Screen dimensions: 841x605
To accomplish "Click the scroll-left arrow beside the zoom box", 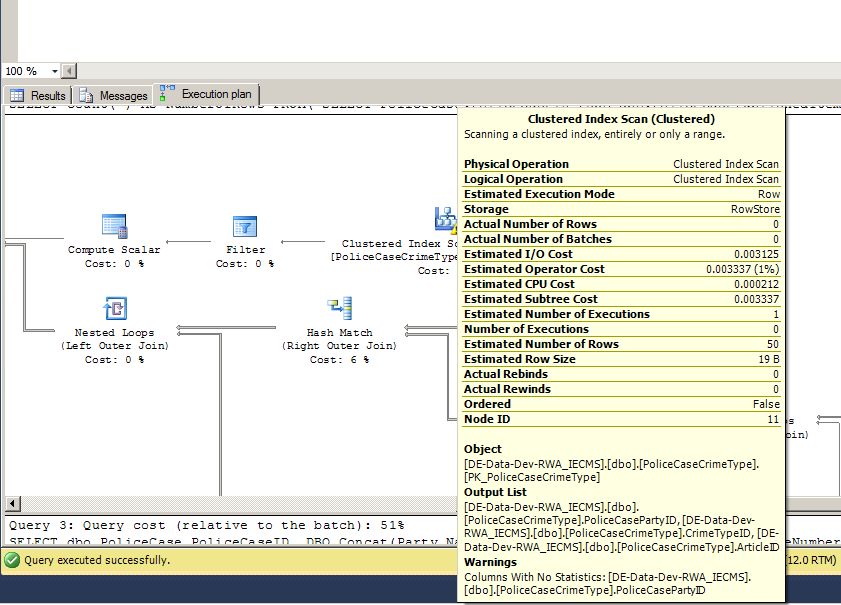I will point(69,71).
